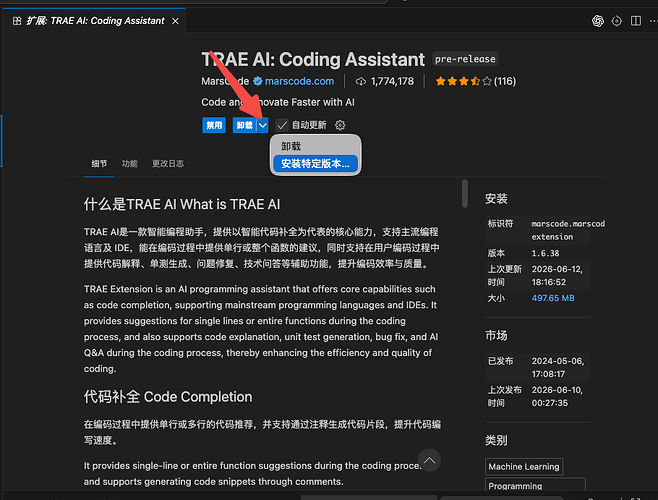658x500 pixels.
Task: Toggle the 自动更新 checkbox
Action: click(282, 125)
